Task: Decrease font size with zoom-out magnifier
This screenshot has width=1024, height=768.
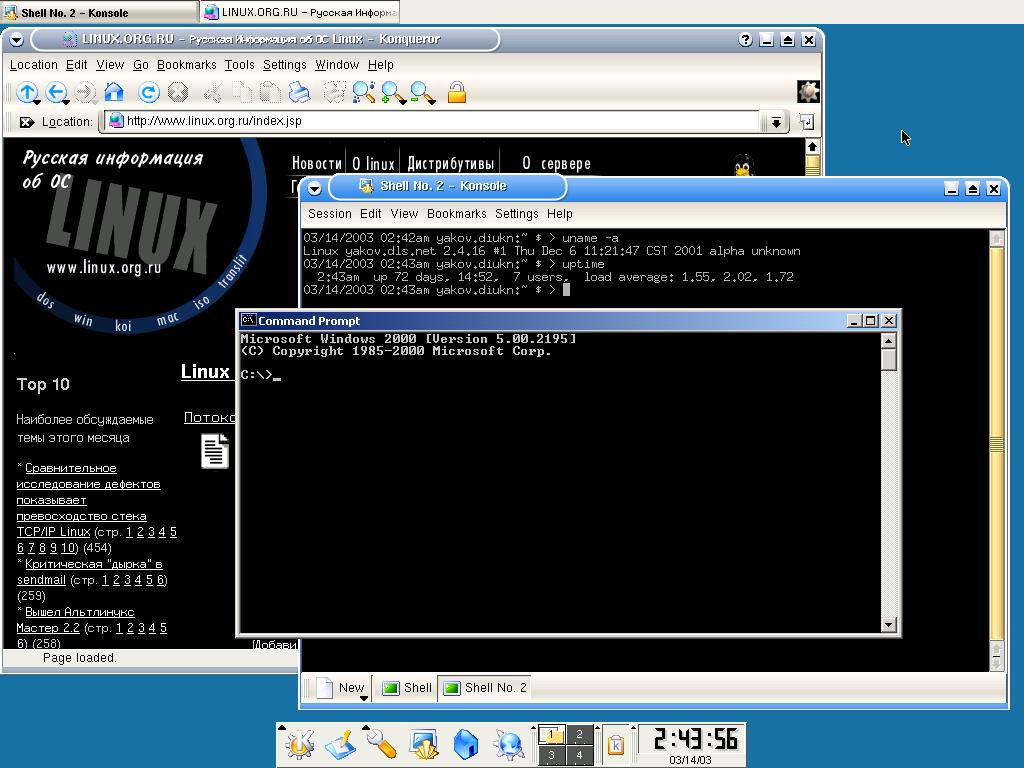Action: tap(422, 92)
